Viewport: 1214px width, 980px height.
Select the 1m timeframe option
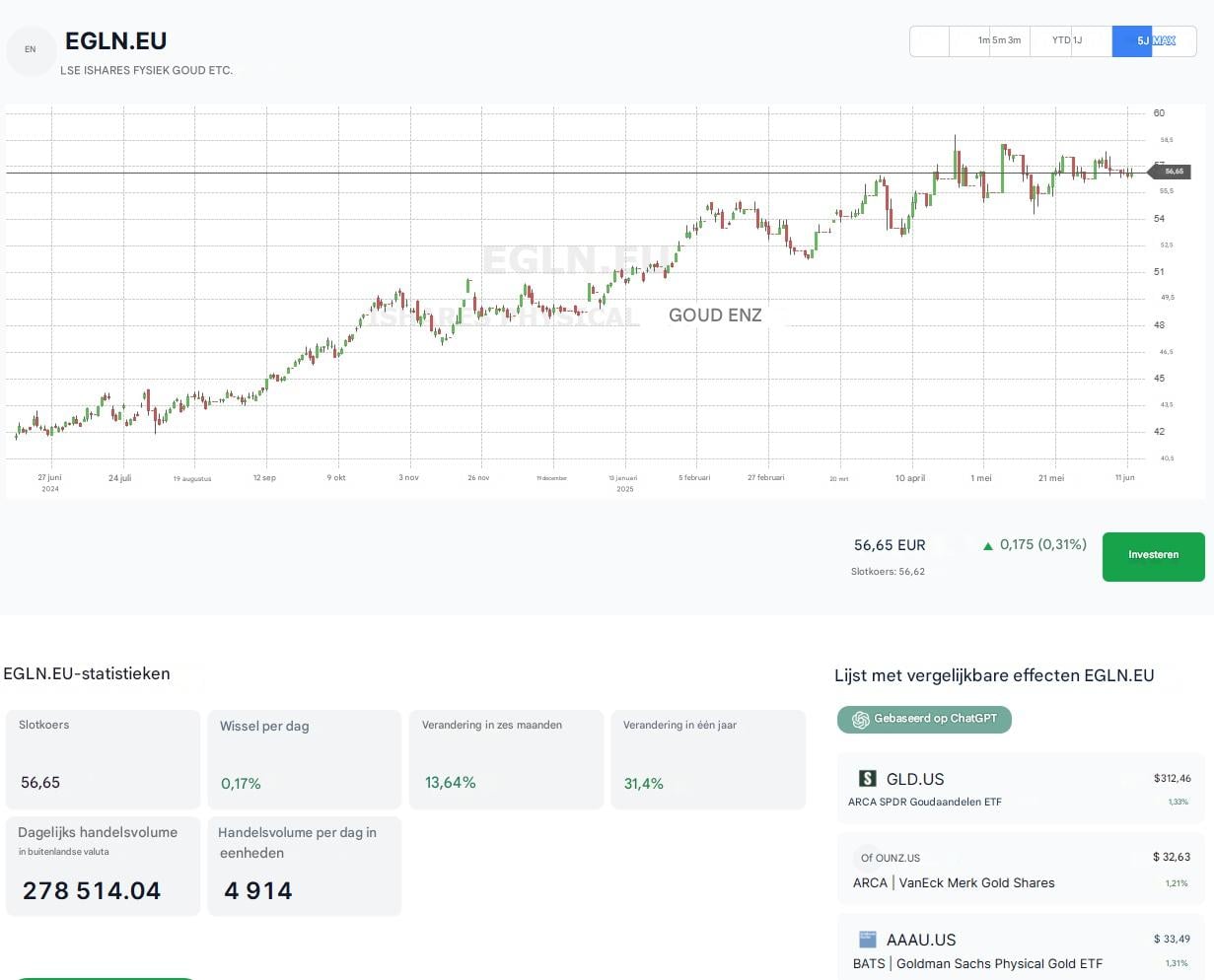click(x=982, y=40)
